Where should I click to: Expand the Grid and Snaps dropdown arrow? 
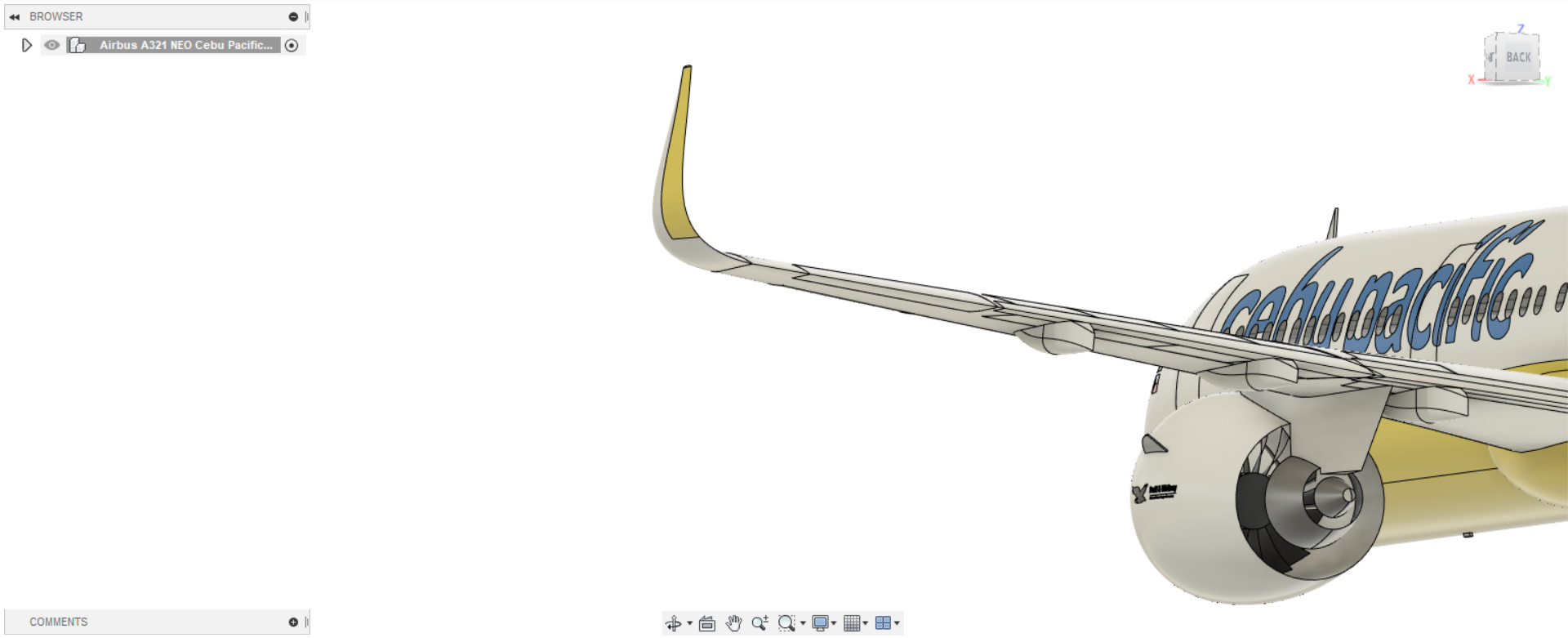(x=866, y=624)
